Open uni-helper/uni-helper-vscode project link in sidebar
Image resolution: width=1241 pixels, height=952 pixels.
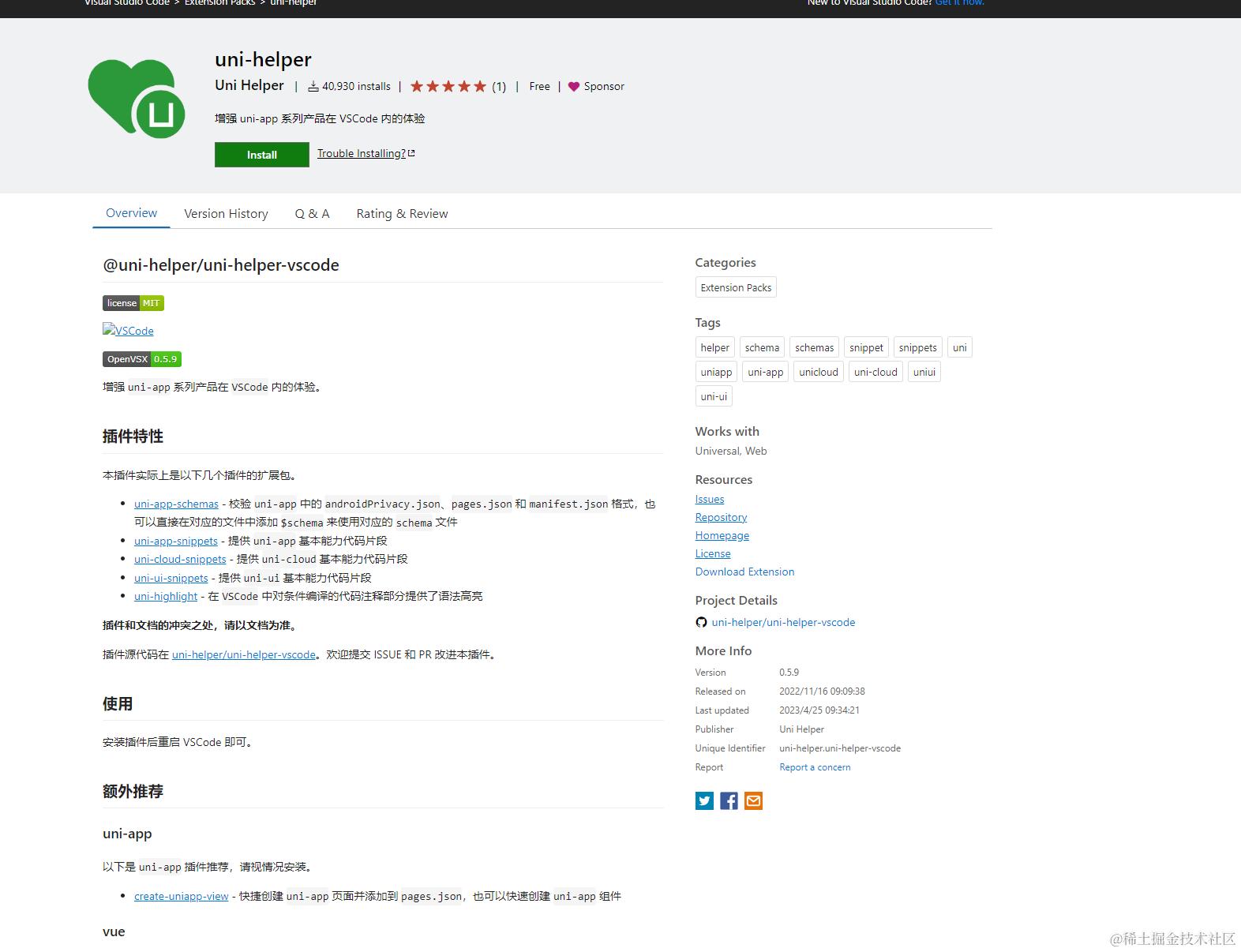tap(783, 622)
